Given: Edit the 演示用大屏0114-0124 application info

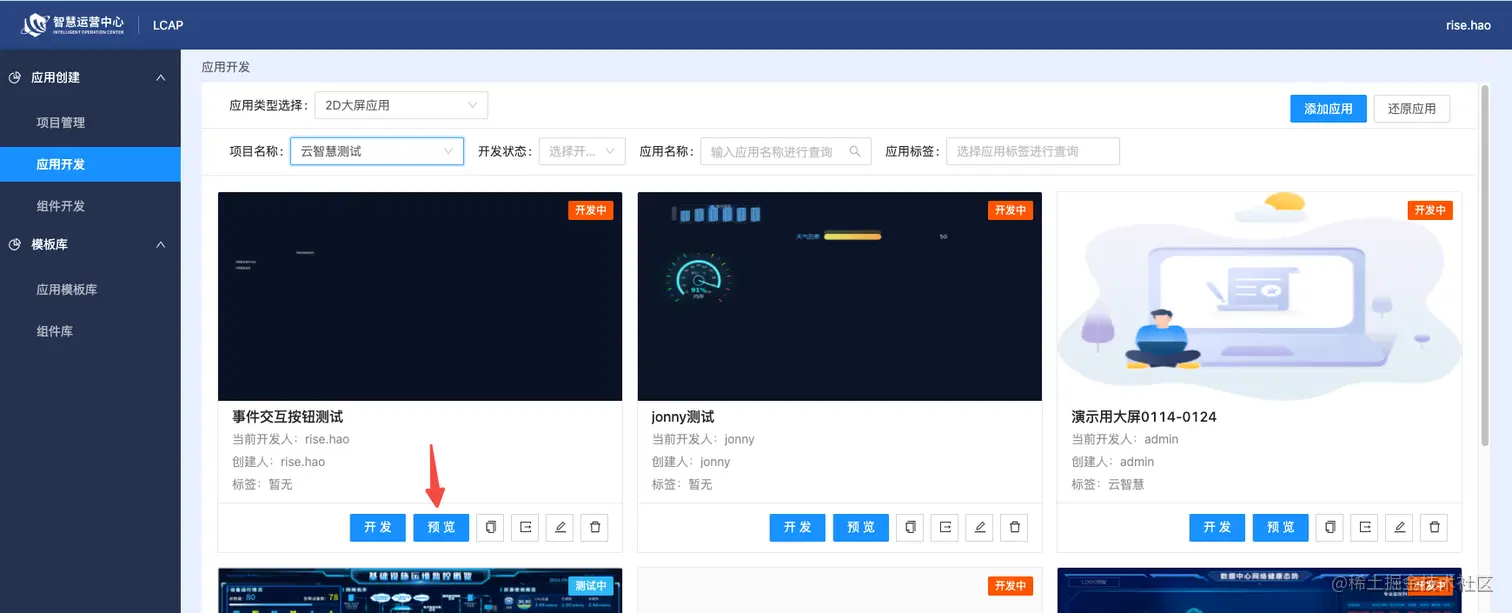Looking at the screenshot, I should pos(1400,527).
